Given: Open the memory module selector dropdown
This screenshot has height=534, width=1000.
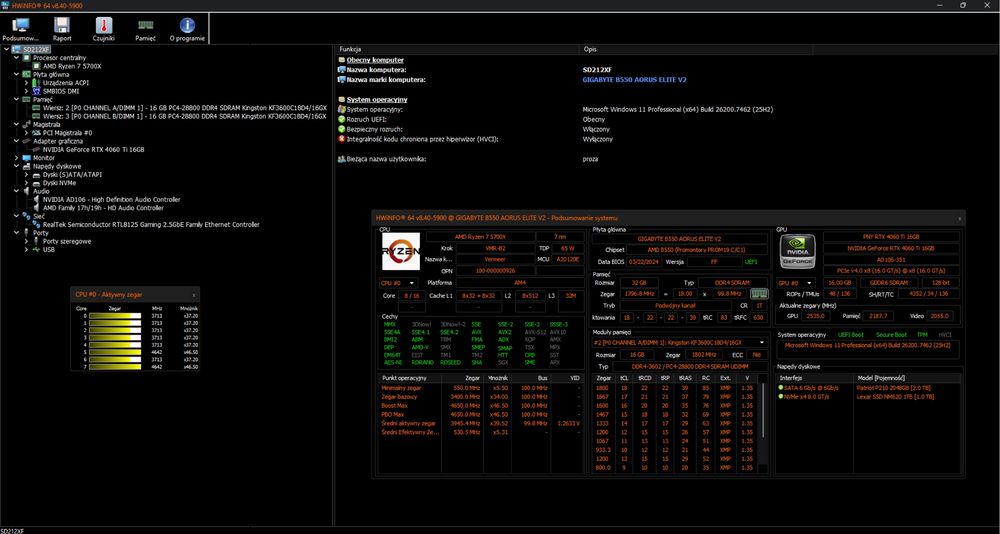Looking at the screenshot, I should [679, 343].
